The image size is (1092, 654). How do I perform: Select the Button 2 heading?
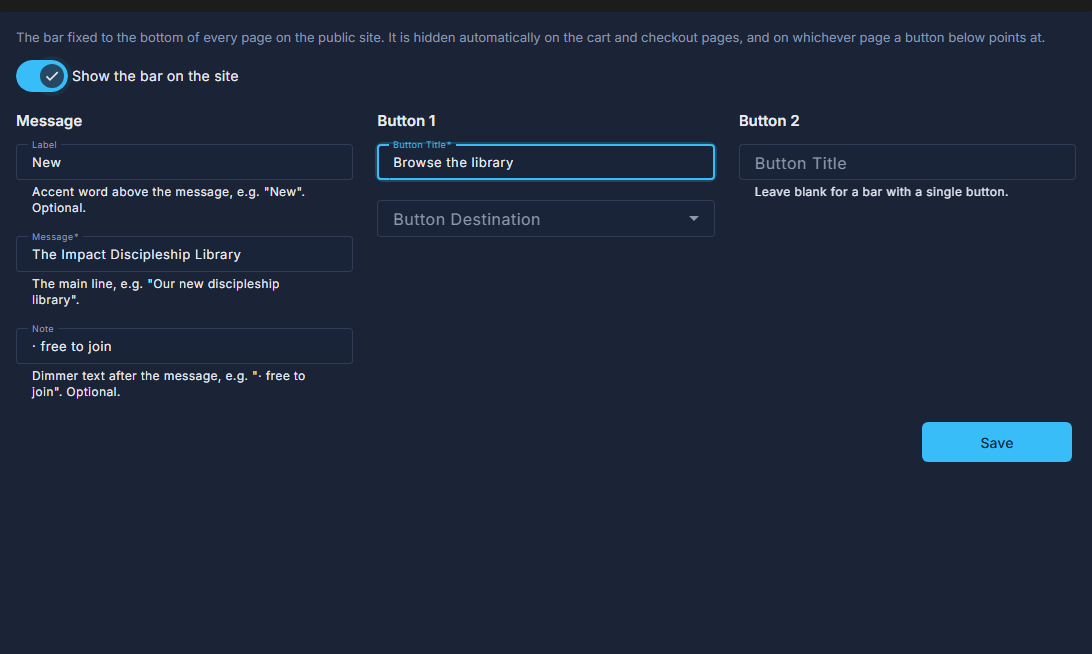pos(769,121)
